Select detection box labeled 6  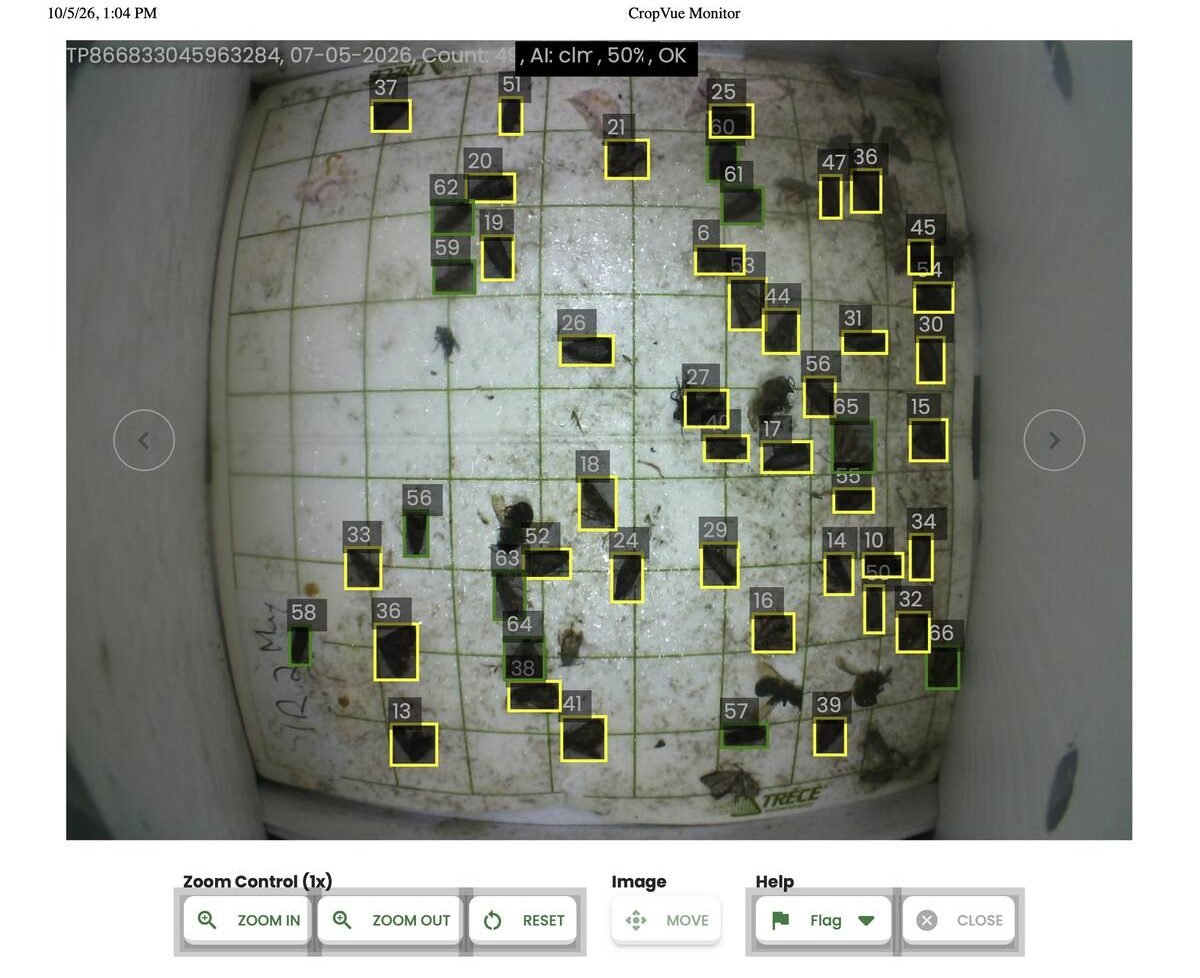click(x=720, y=260)
